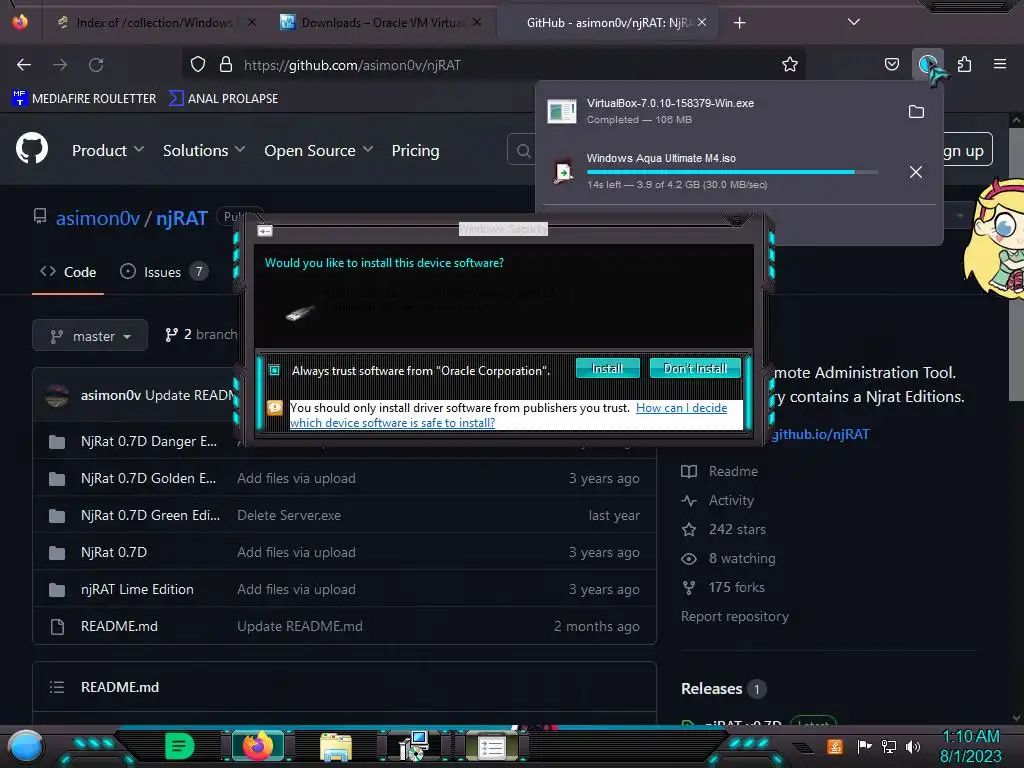Viewport: 1024px width, 768px height.
Task: Click the GitHub octocat logo
Action: point(32,149)
